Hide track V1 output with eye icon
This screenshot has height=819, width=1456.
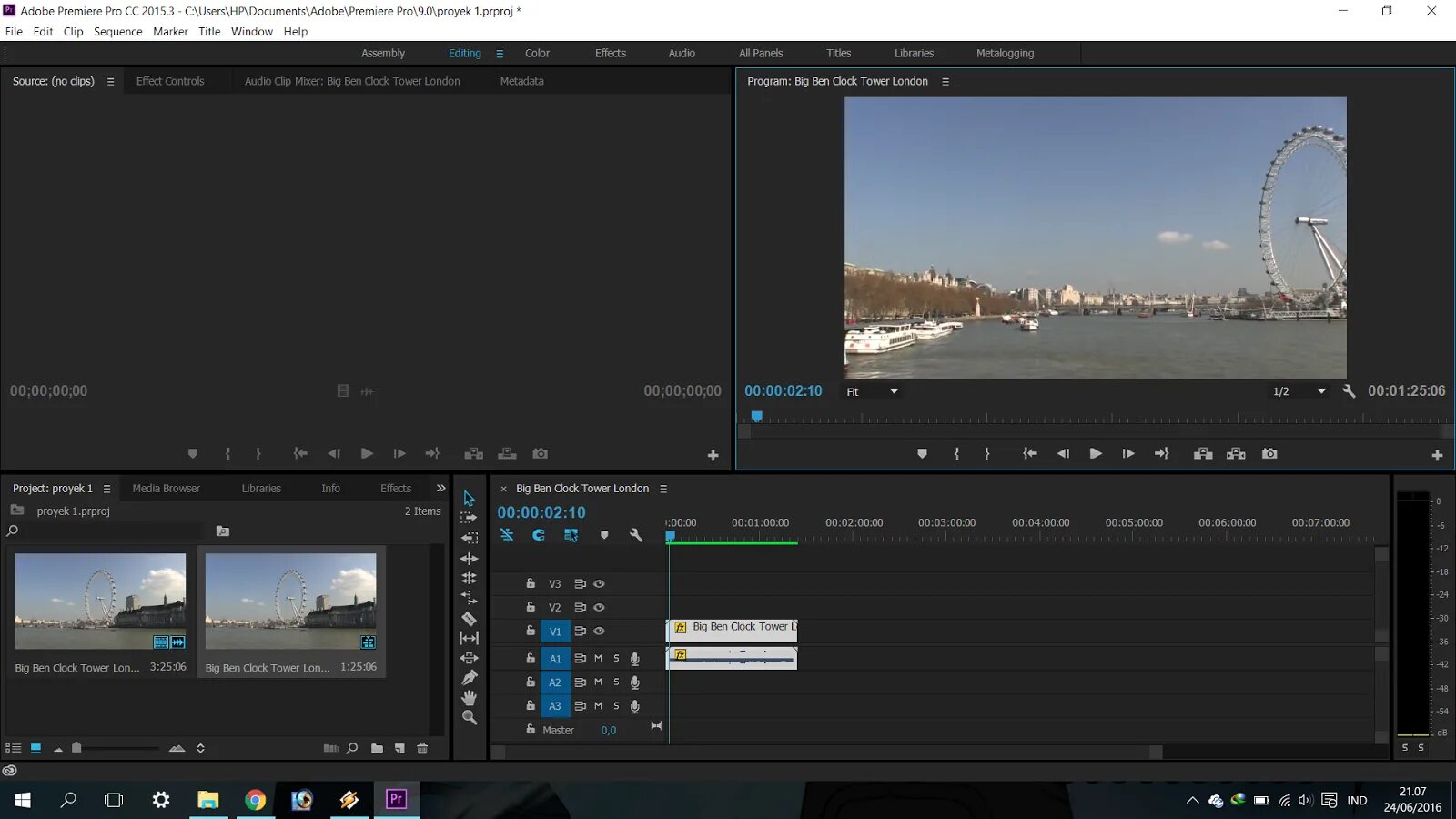[599, 631]
